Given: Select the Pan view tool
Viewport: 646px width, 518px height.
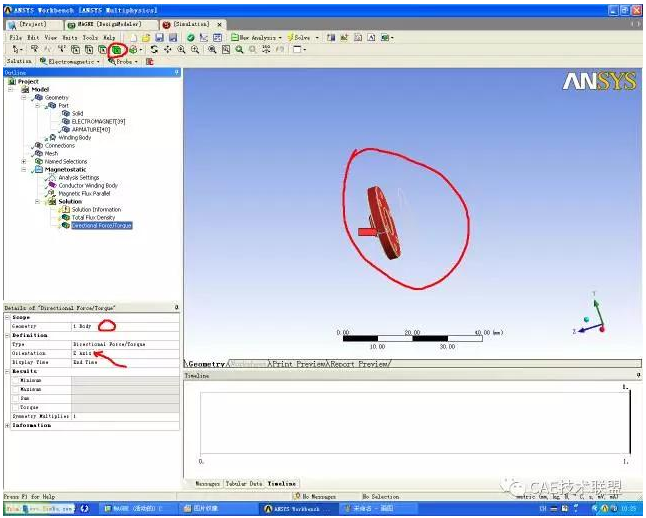Looking at the screenshot, I should 168,49.
